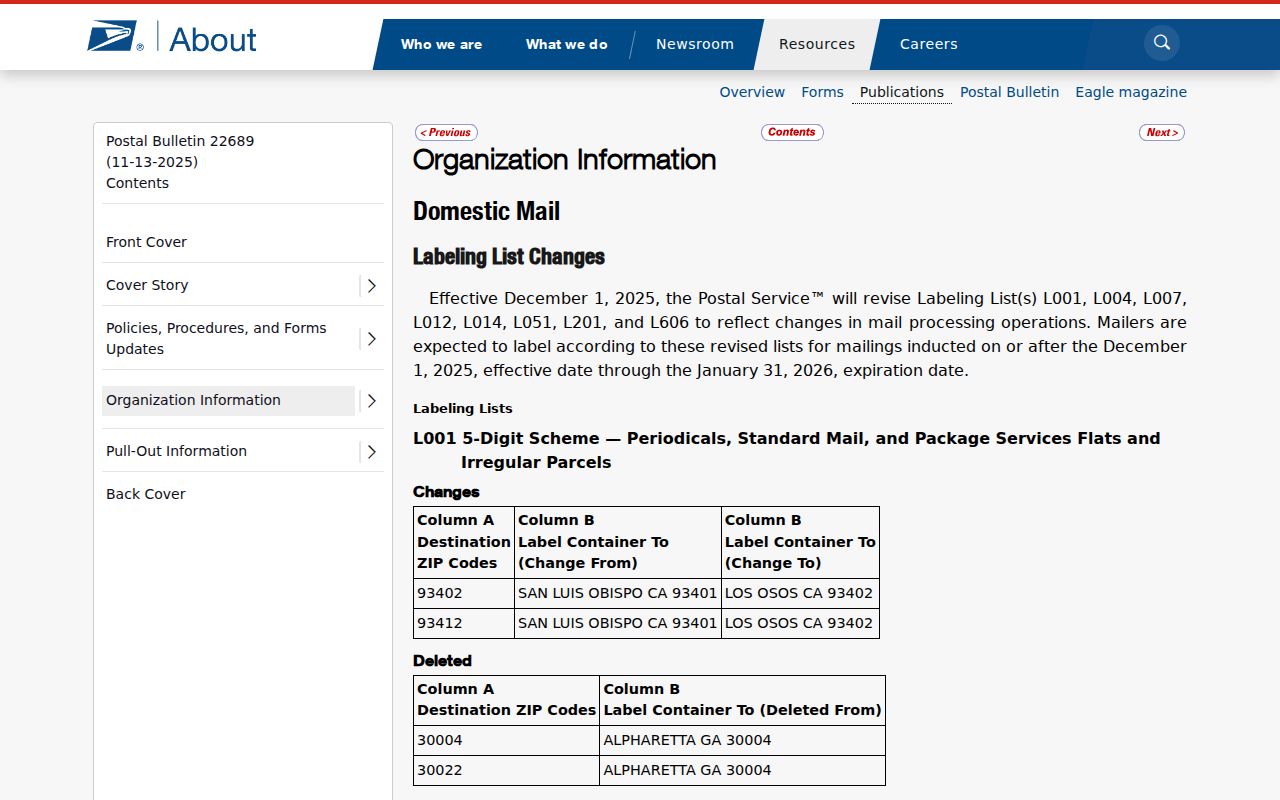The image size is (1280, 800).
Task: Click the Deleted table label
Action: (x=442, y=661)
